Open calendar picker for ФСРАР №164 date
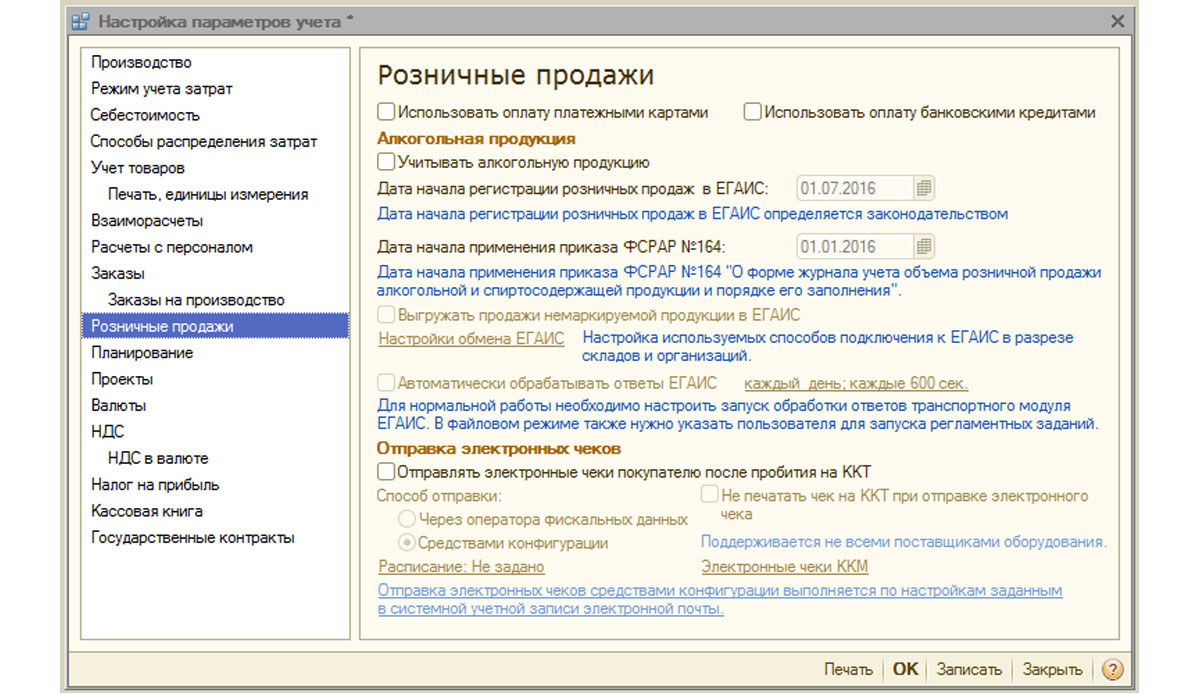Image resolution: width=1200 pixels, height=694 pixels. point(924,246)
